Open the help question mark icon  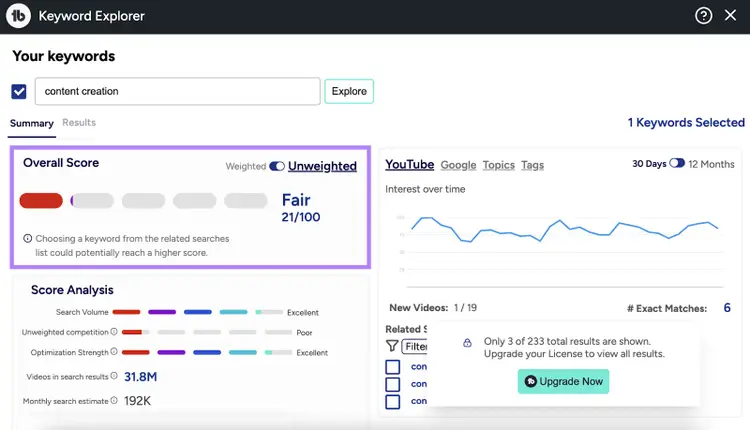[703, 16]
